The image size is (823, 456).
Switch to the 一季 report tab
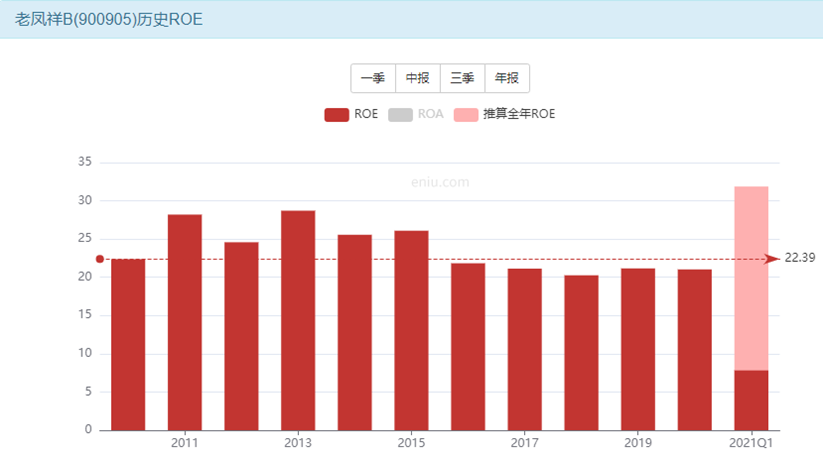[x=372, y=78]
